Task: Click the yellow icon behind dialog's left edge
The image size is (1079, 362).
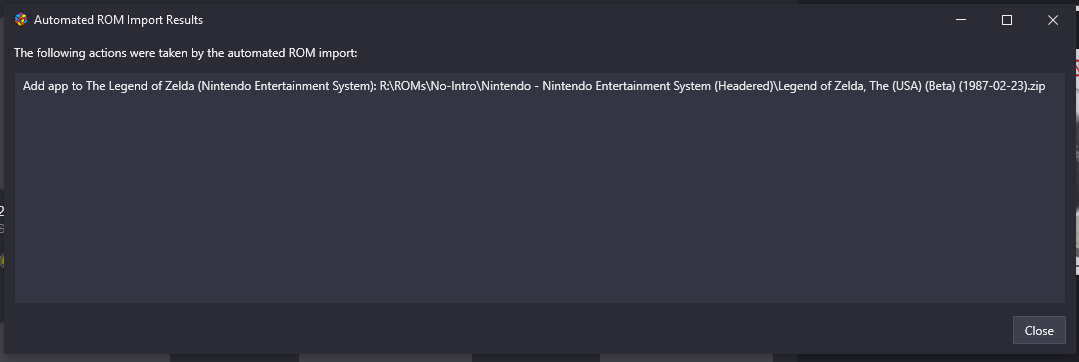Action: 2,259
